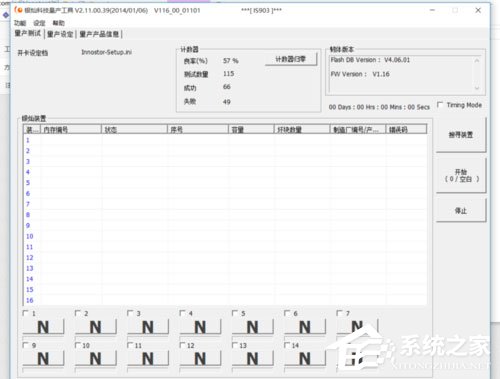Tick the port 6 checkbox
The width and height of the screenshot is (500, 379).
pyautogui.click(x=287, y=313)
